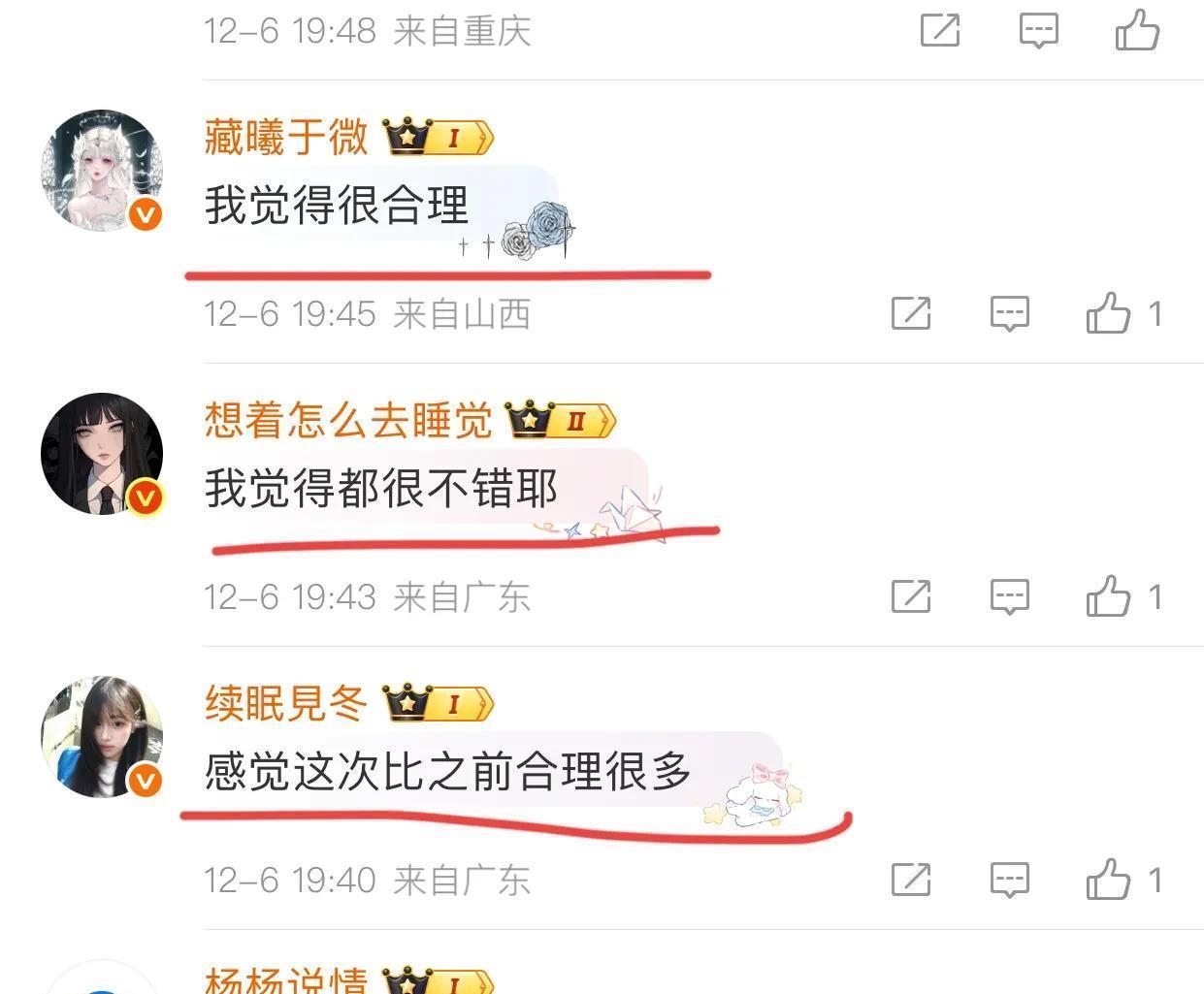Viewport: 1204px width, 994px height.
Task: Open 想着怎么去睡觉 profile avatar
Action: pos(102,454)
